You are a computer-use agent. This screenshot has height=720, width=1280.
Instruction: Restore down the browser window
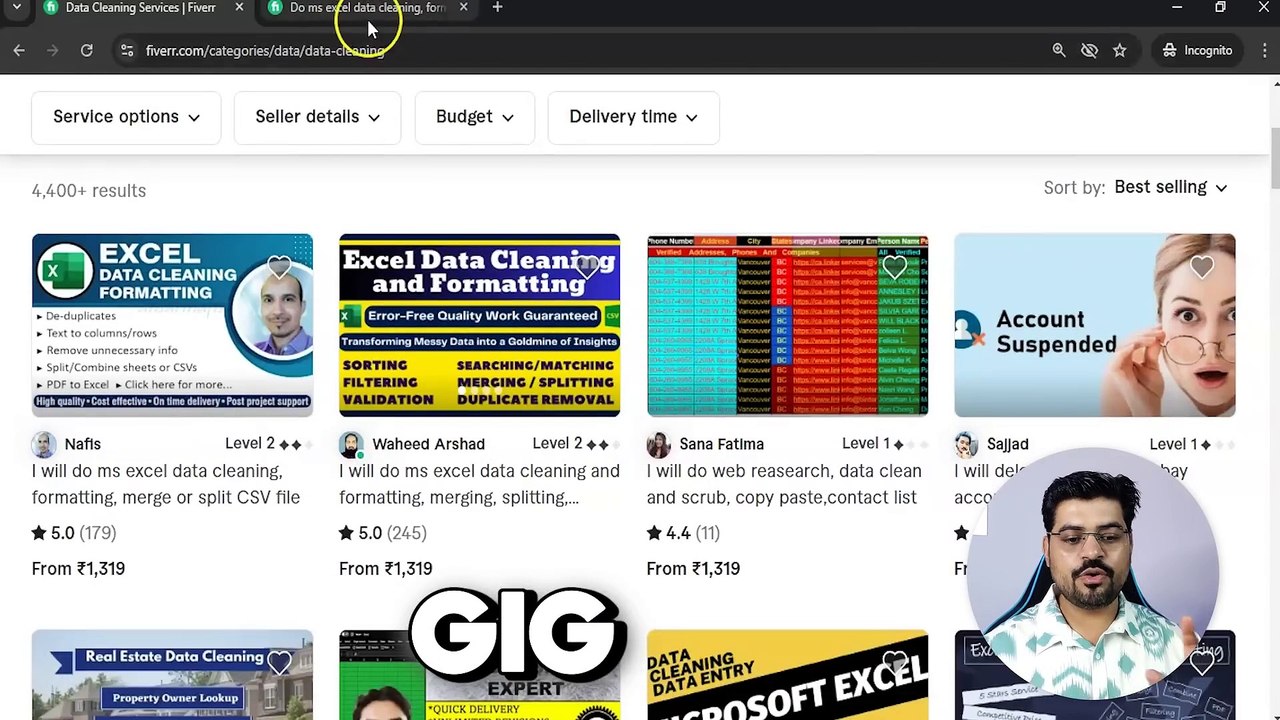(1220, 8)
